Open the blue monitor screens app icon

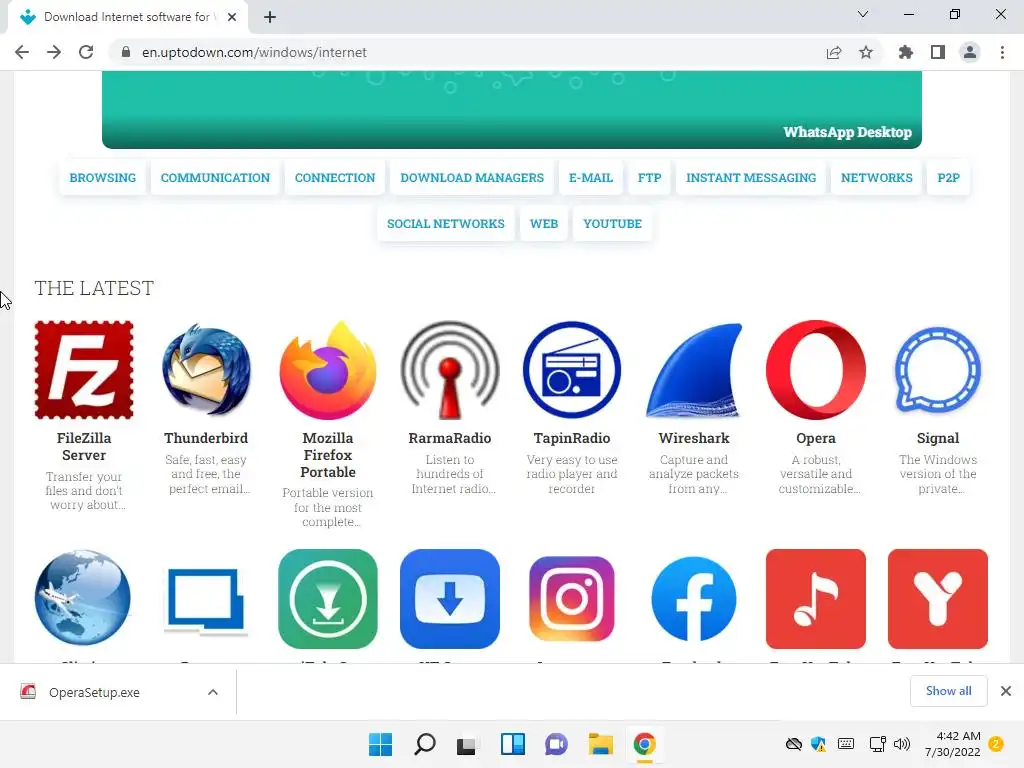206,602
